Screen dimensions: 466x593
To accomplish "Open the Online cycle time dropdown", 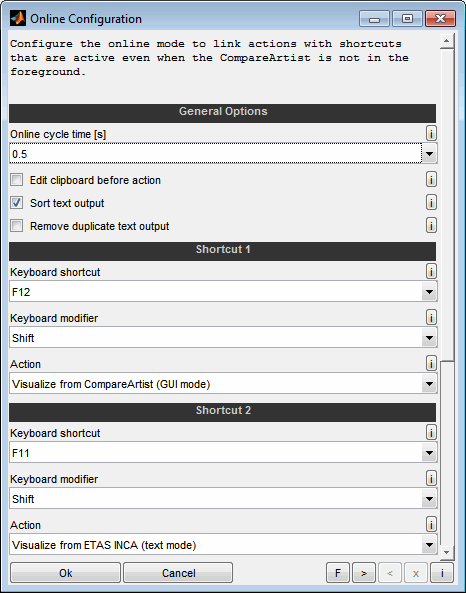I will [429, 154].
